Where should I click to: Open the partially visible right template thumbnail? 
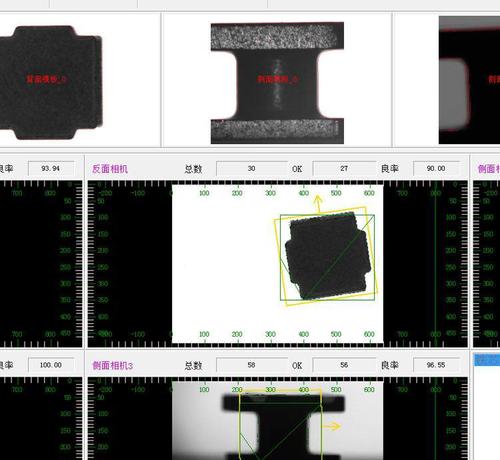469,80
